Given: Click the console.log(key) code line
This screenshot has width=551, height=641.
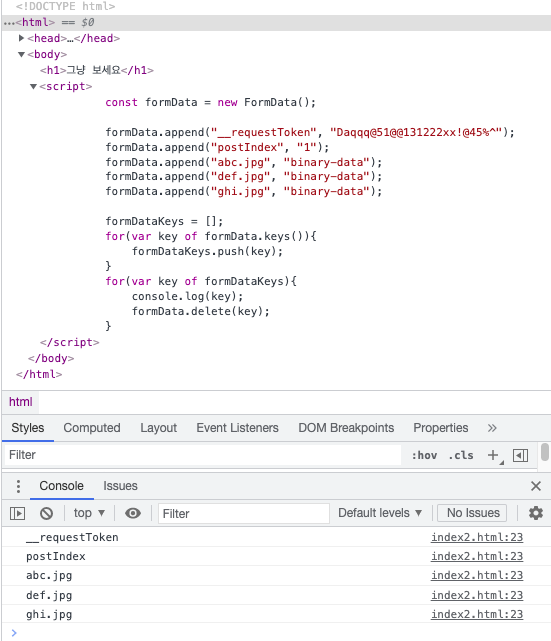Looking at the screenshot, I should point(187,296).
